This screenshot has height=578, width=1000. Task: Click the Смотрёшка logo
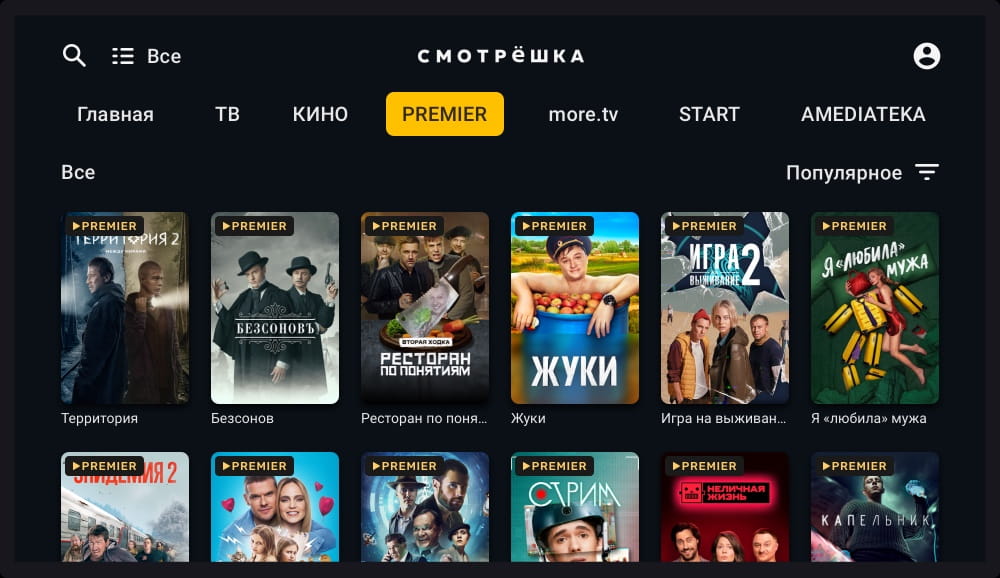pyautogui.click(x=501, y=56)
